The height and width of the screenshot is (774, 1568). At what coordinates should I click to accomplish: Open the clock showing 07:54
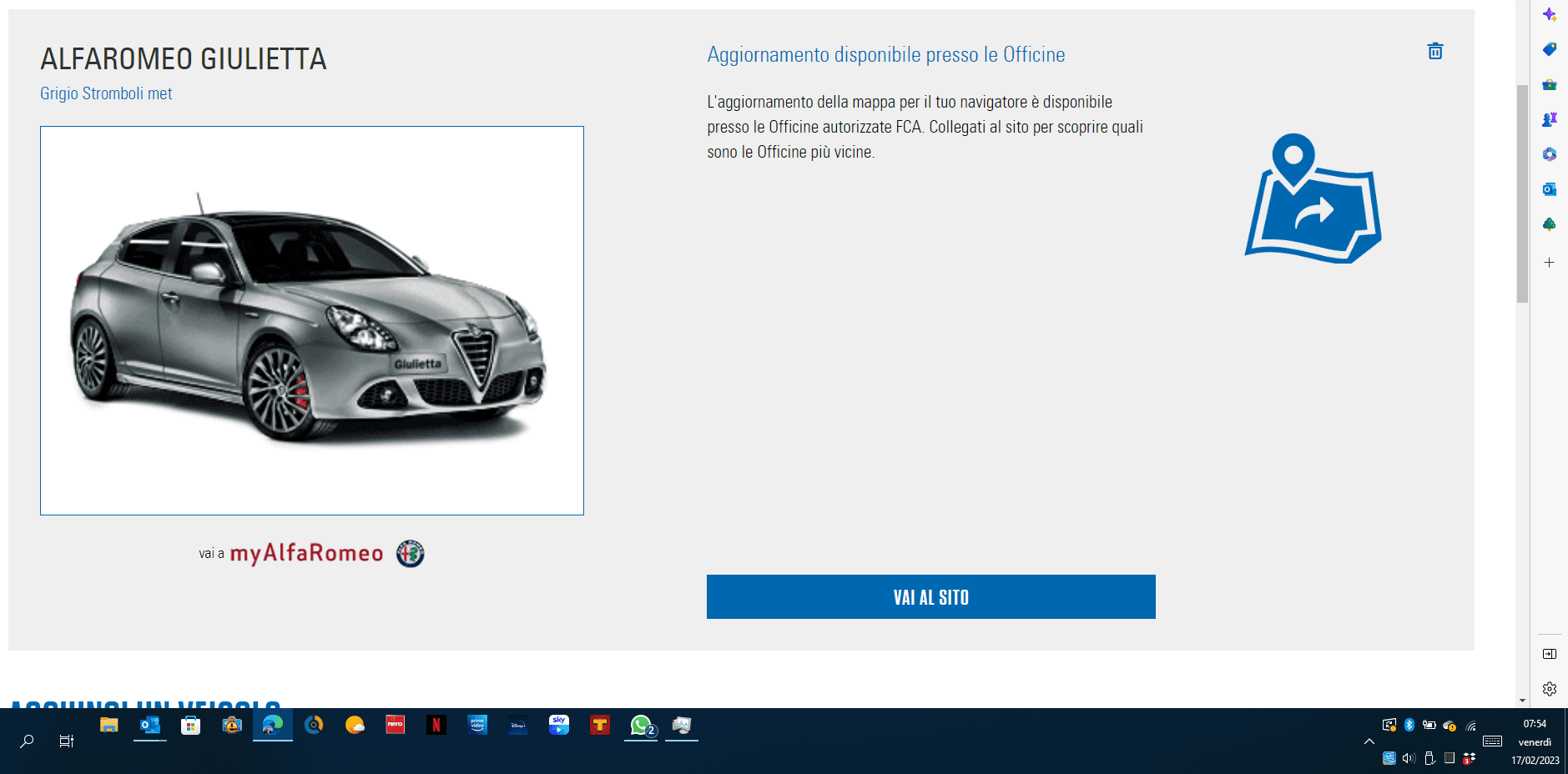pos(1535,724)
